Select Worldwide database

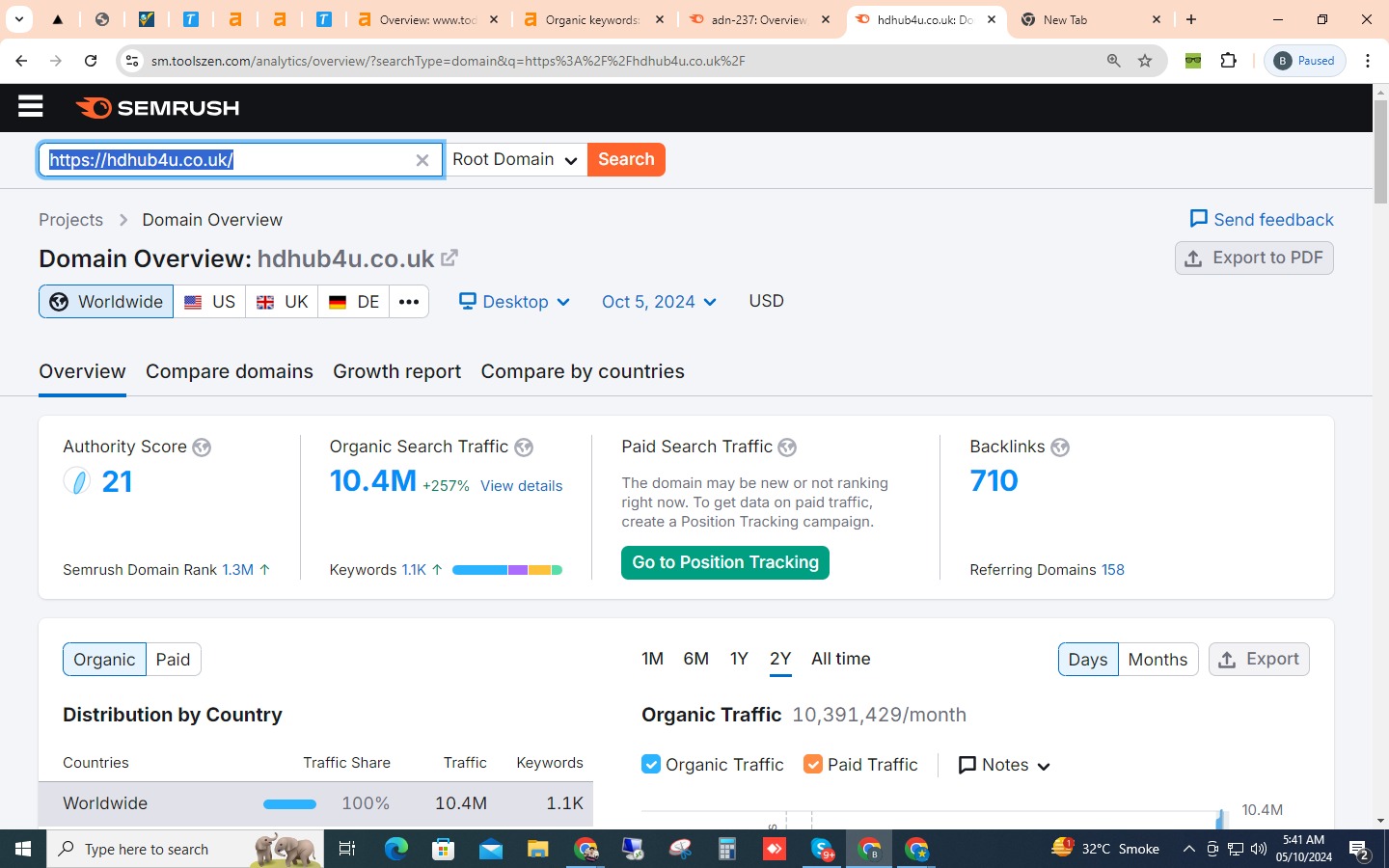coord(106,302)
